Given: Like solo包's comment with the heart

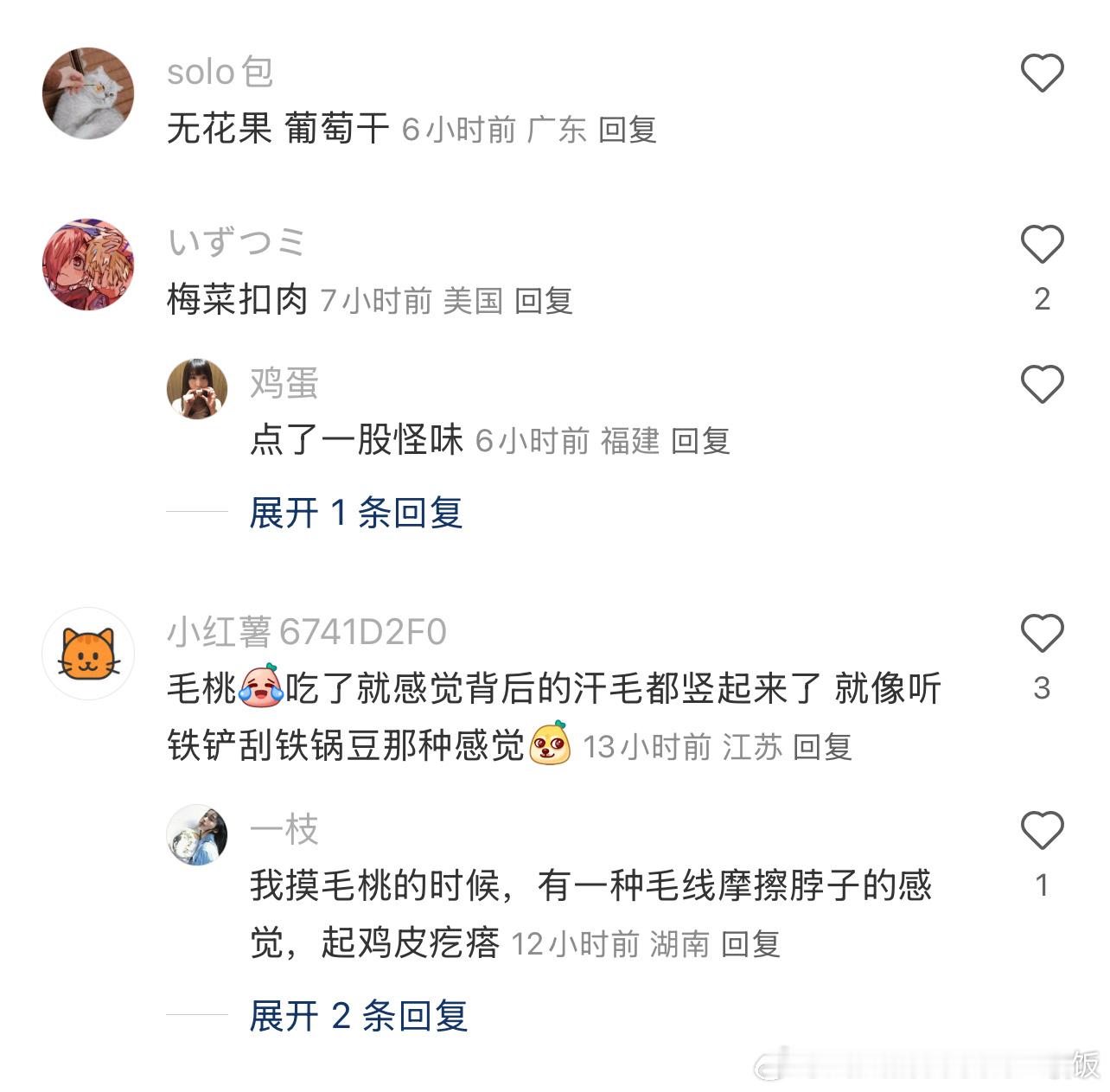Looking at the screenshot, I should coord(1042,73).
